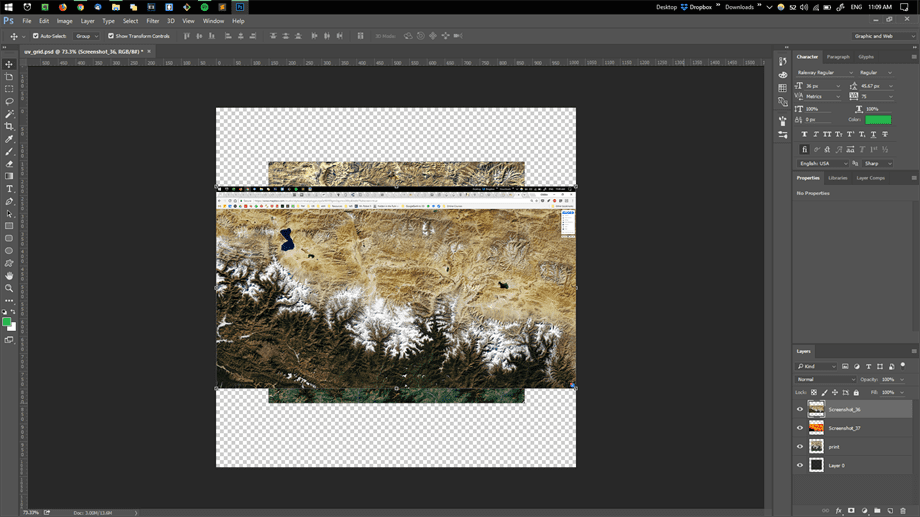This screenshot has height=517, width=920.
Task: Filter layers for type layers
Action: (x=868, y=366)
